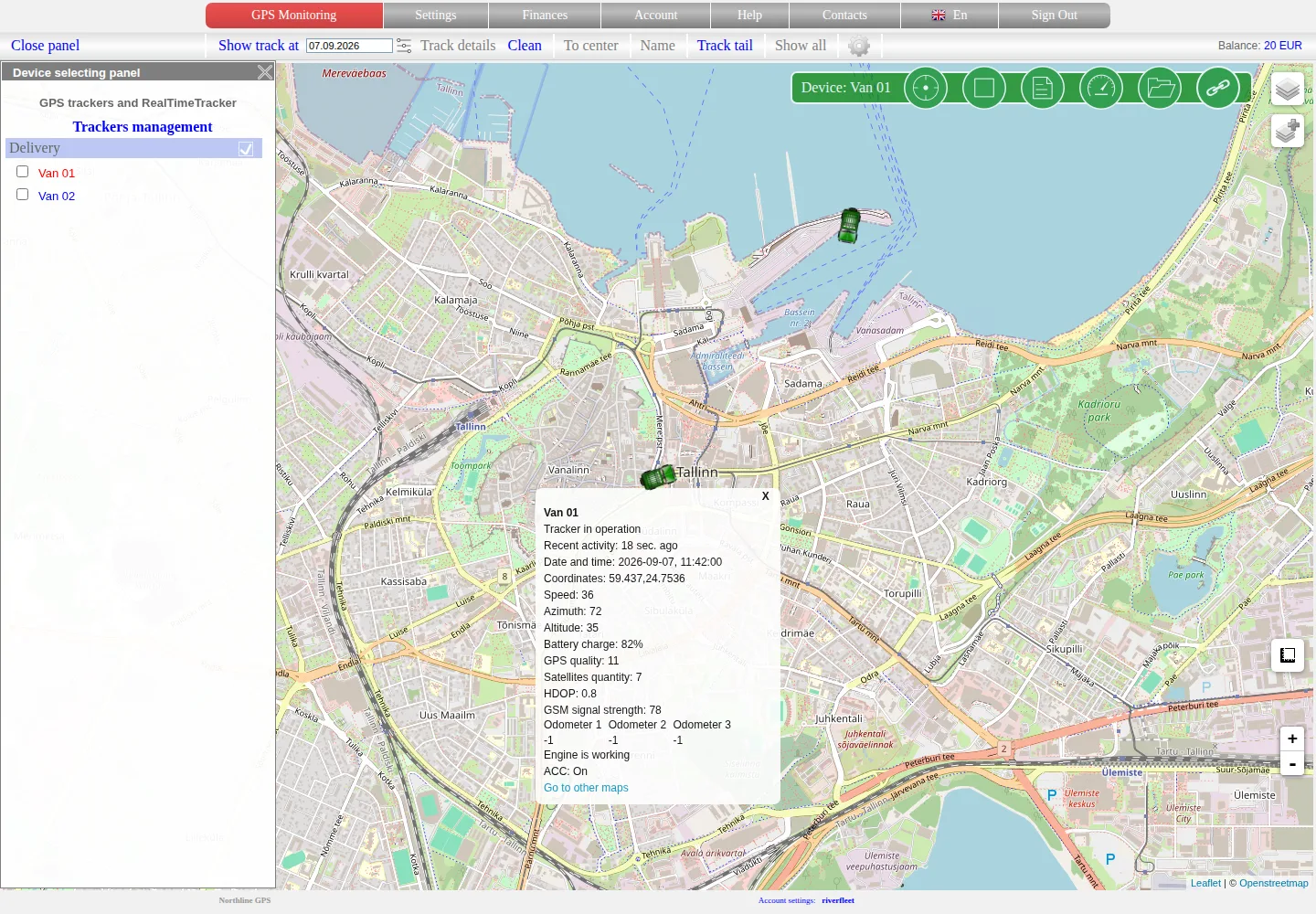Click the riverfleet account settings link
The height and width of the screenshot is (914, 1316).
[x=838, y=900]
